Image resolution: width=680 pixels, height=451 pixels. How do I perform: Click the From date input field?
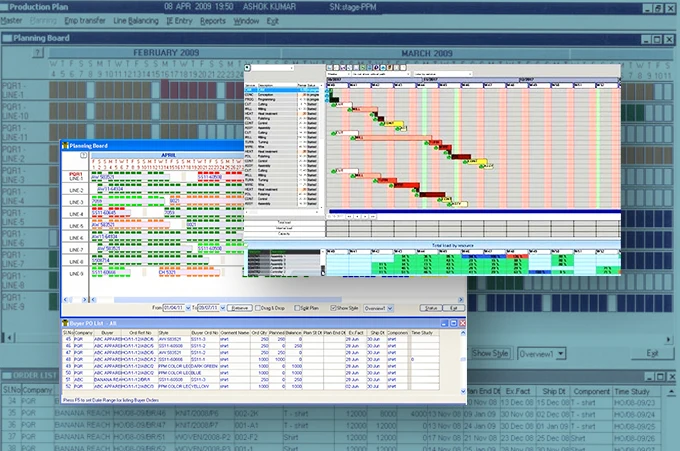tap(174, 308)
